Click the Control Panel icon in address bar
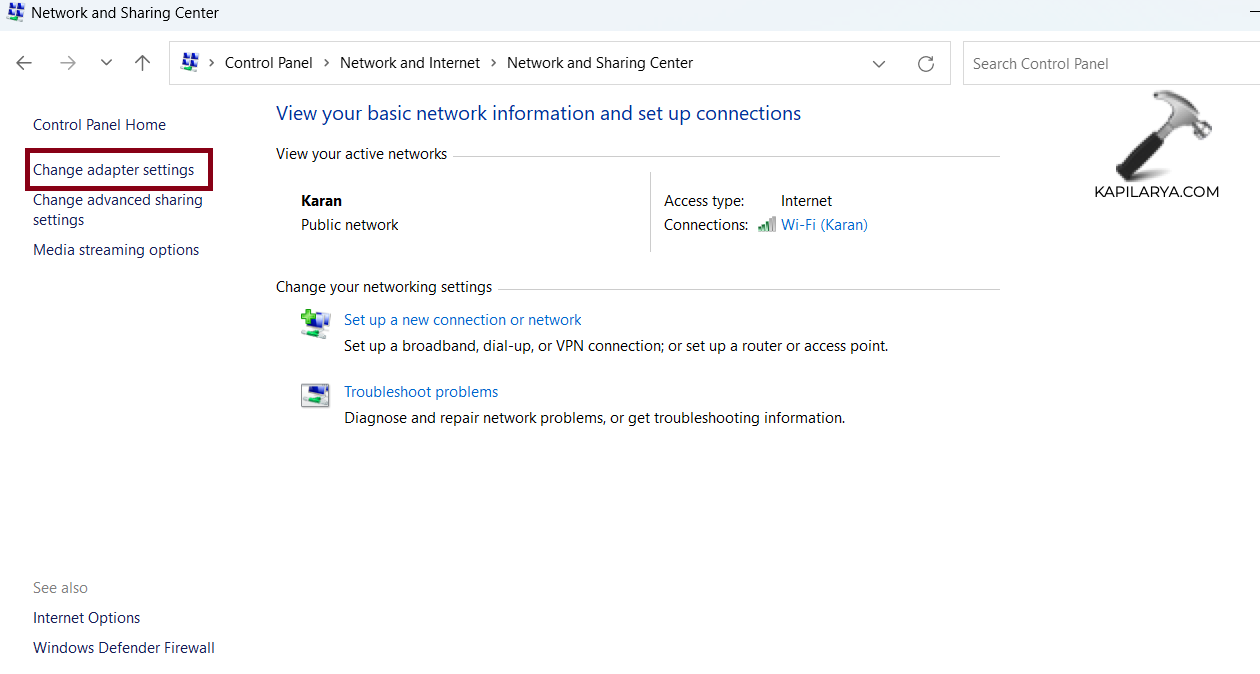1260x674 pixels. (190, 63)
